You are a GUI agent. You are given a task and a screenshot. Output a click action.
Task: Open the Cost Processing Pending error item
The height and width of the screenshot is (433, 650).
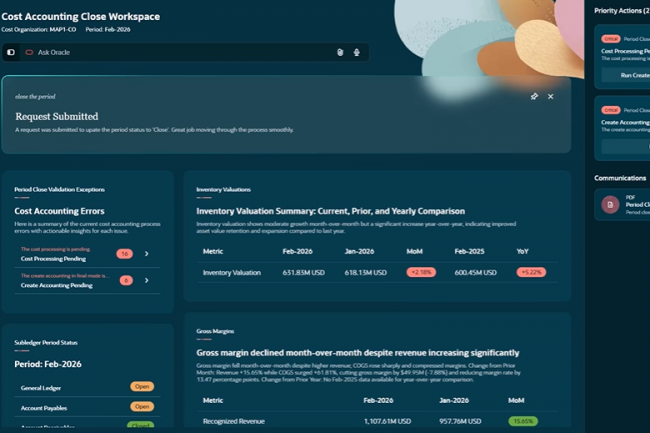click(x=87, y=254)
